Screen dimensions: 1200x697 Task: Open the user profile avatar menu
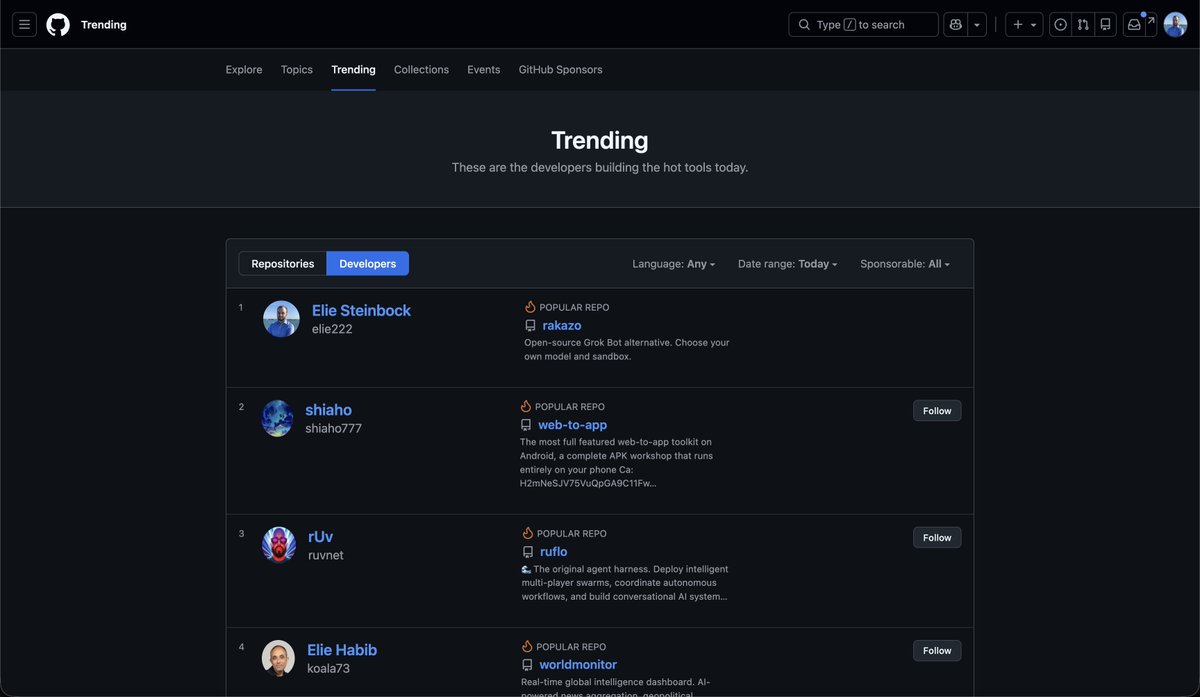[1175, 24]
